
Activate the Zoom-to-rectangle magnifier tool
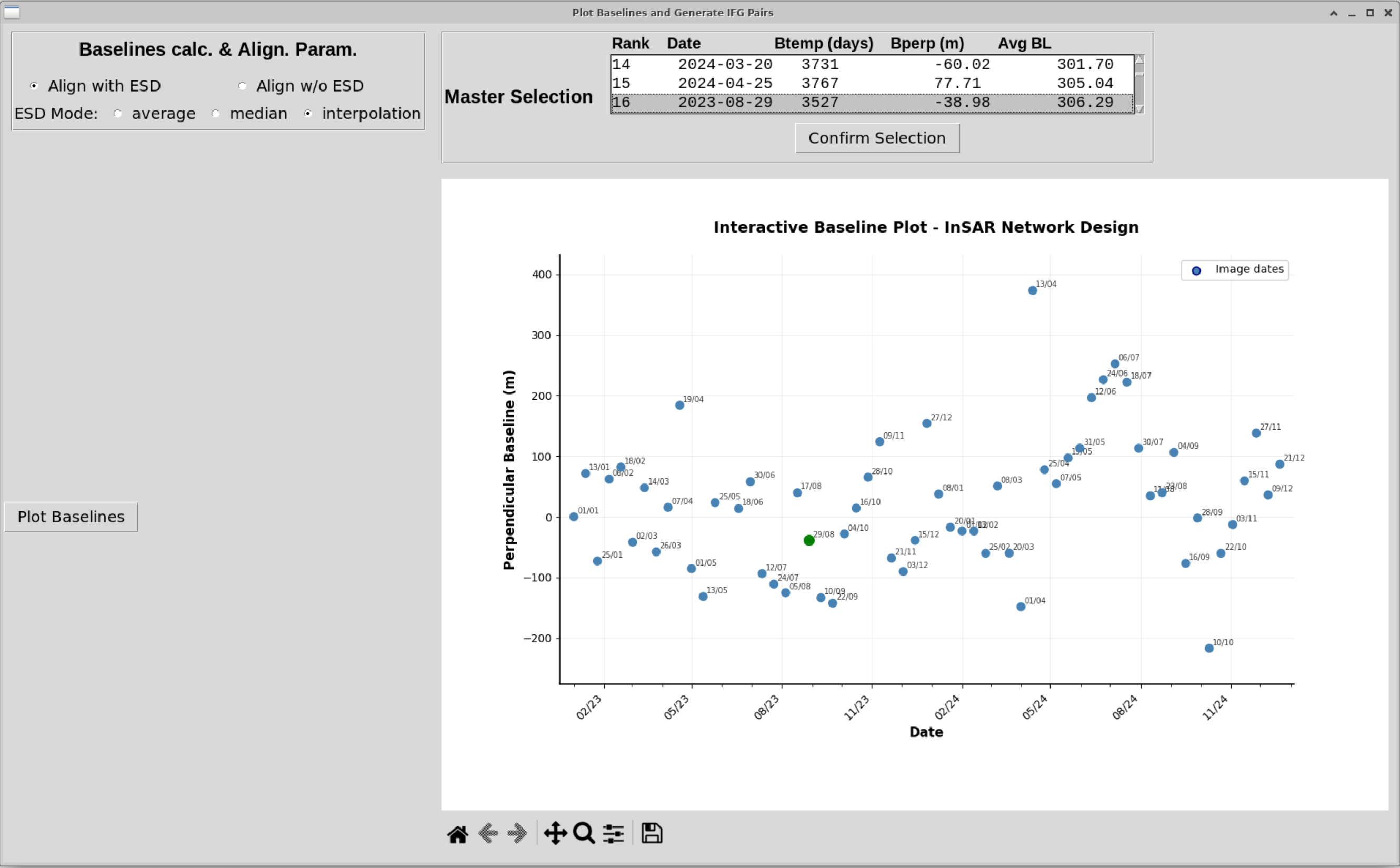[x=584, y=834]
